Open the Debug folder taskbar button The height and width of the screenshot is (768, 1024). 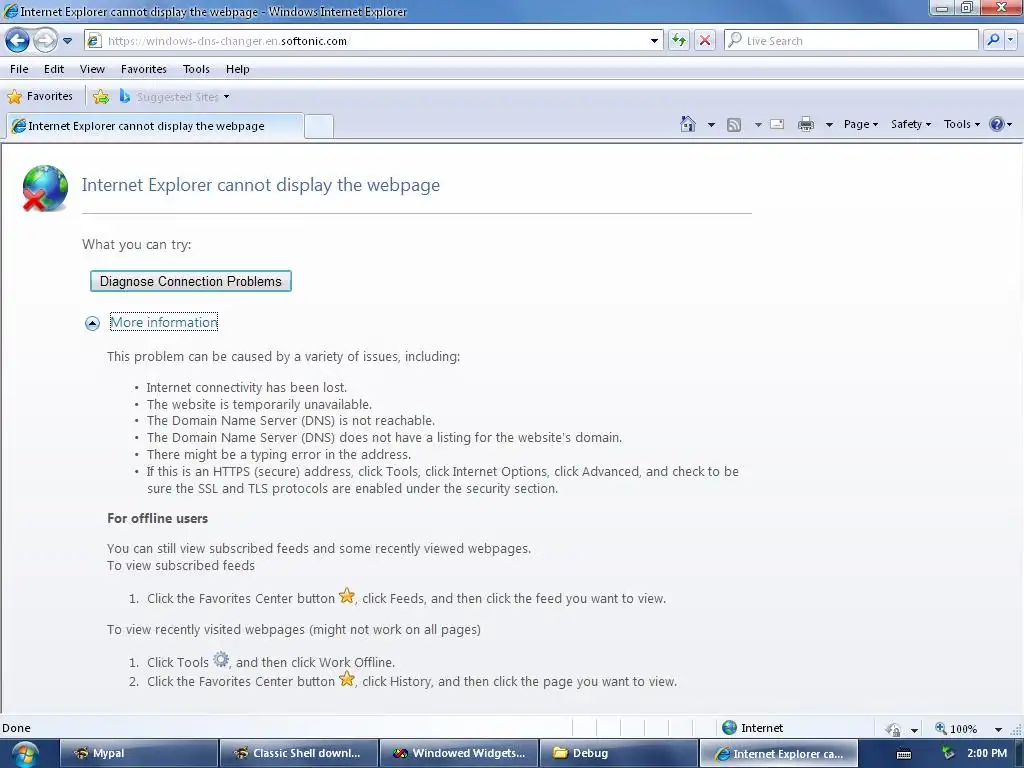(x=619, y=753)
